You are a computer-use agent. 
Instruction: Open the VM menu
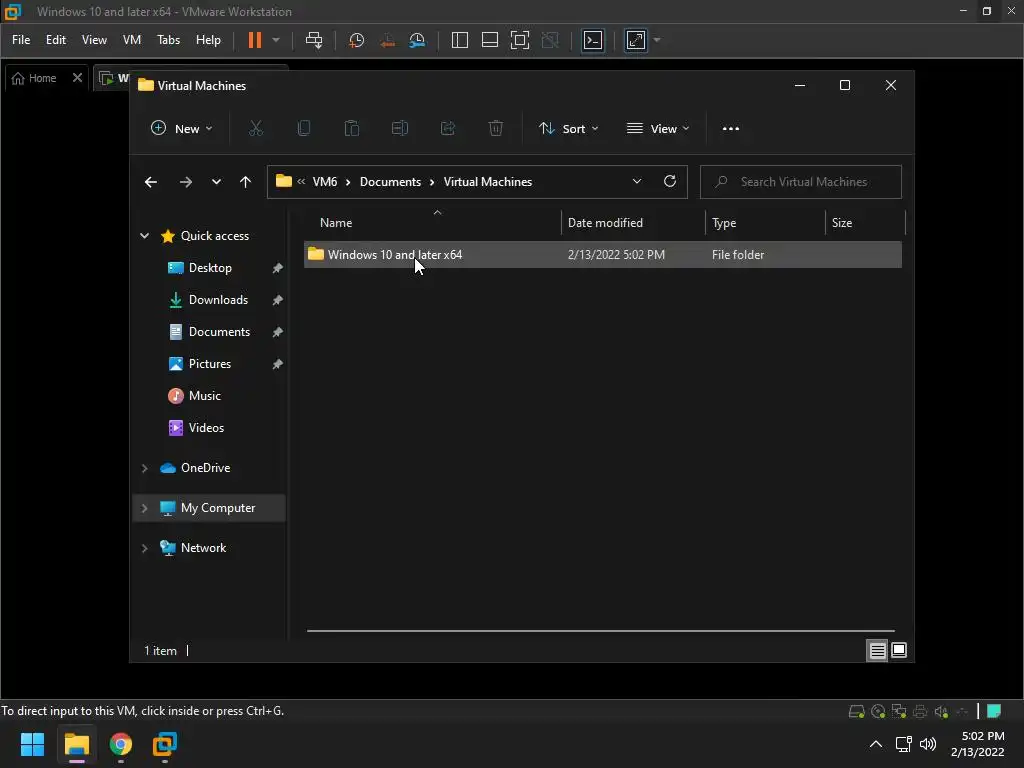tap(132, 40)
